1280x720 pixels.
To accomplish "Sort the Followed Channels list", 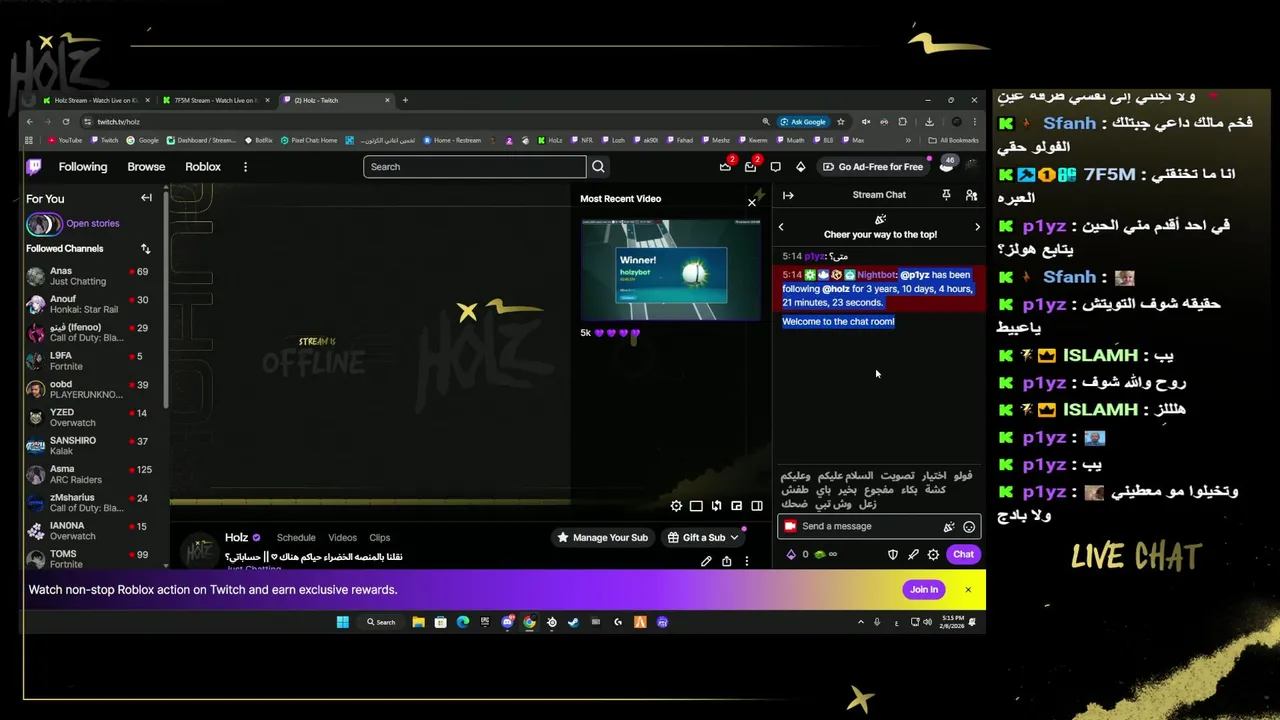I will 146,248.
